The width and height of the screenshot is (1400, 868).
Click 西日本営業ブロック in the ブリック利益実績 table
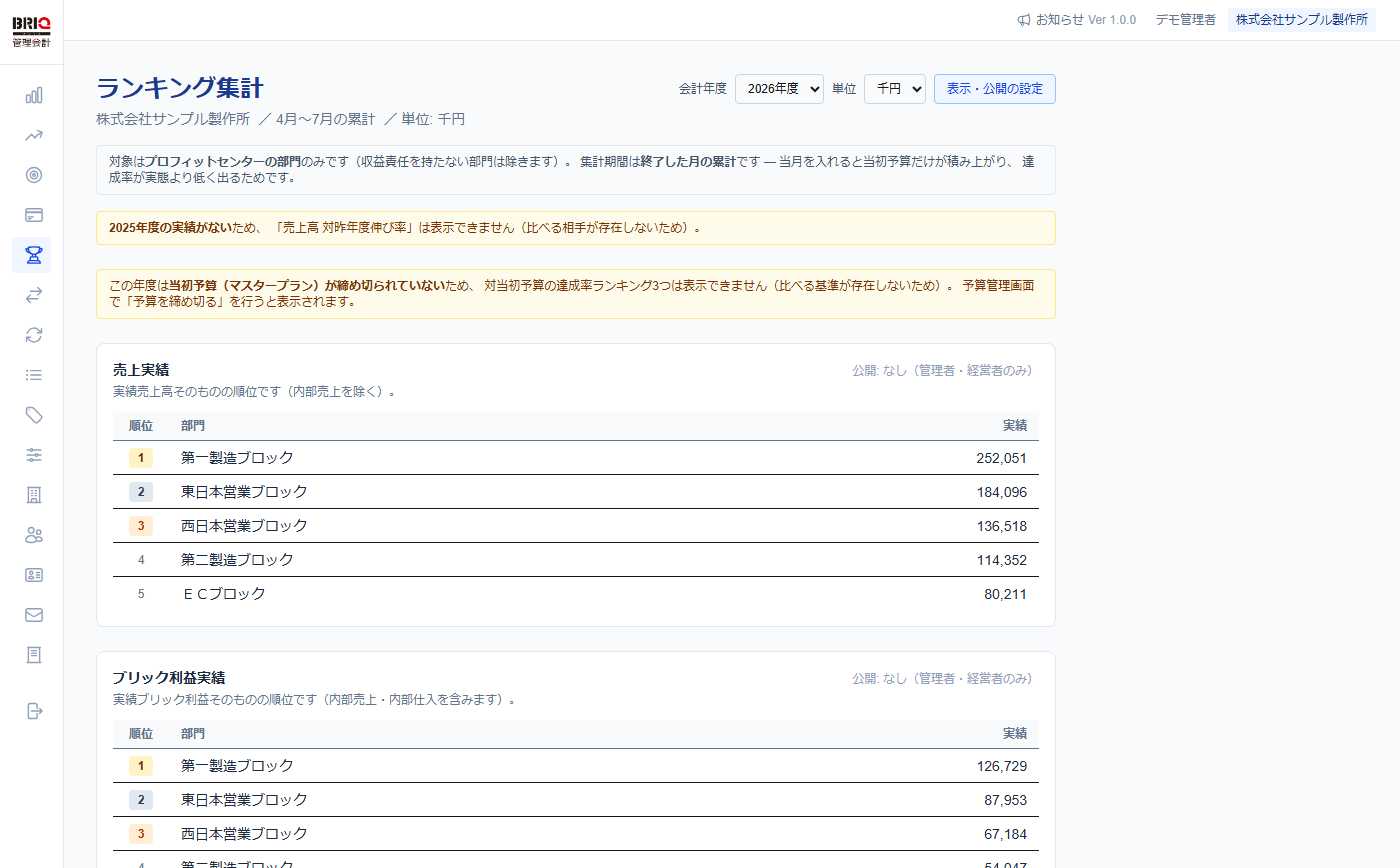tap(245, 834)
